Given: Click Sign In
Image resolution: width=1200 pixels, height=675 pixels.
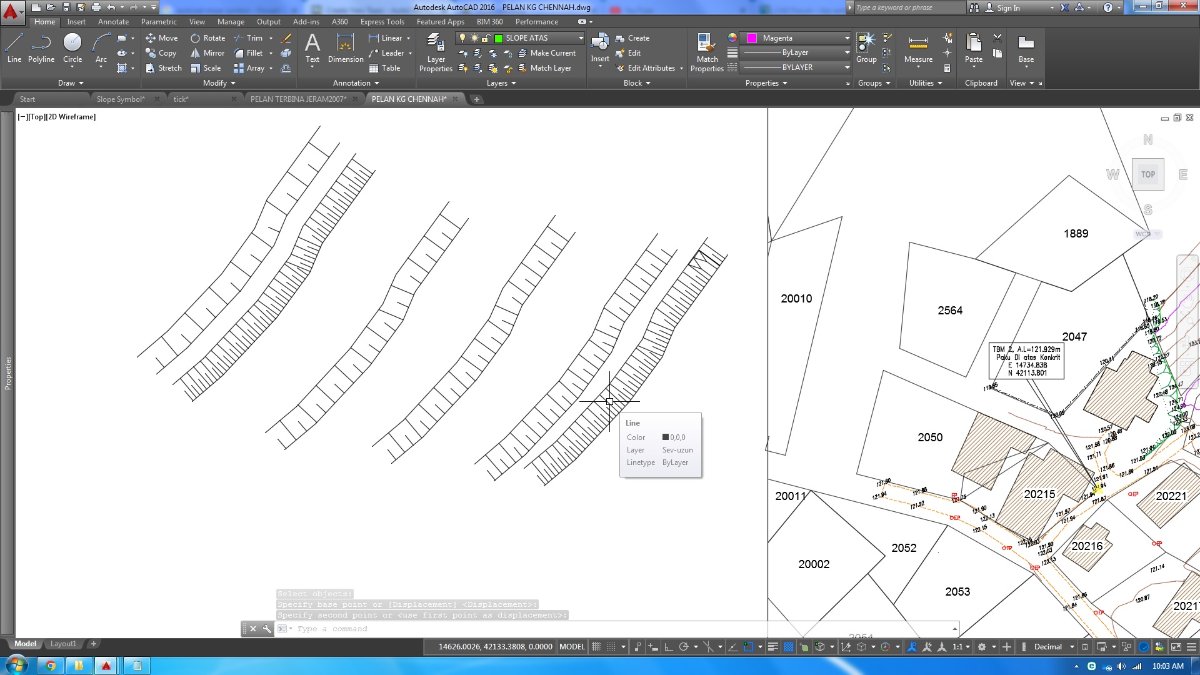Looking at the screenshot, I should point(1008,8).
